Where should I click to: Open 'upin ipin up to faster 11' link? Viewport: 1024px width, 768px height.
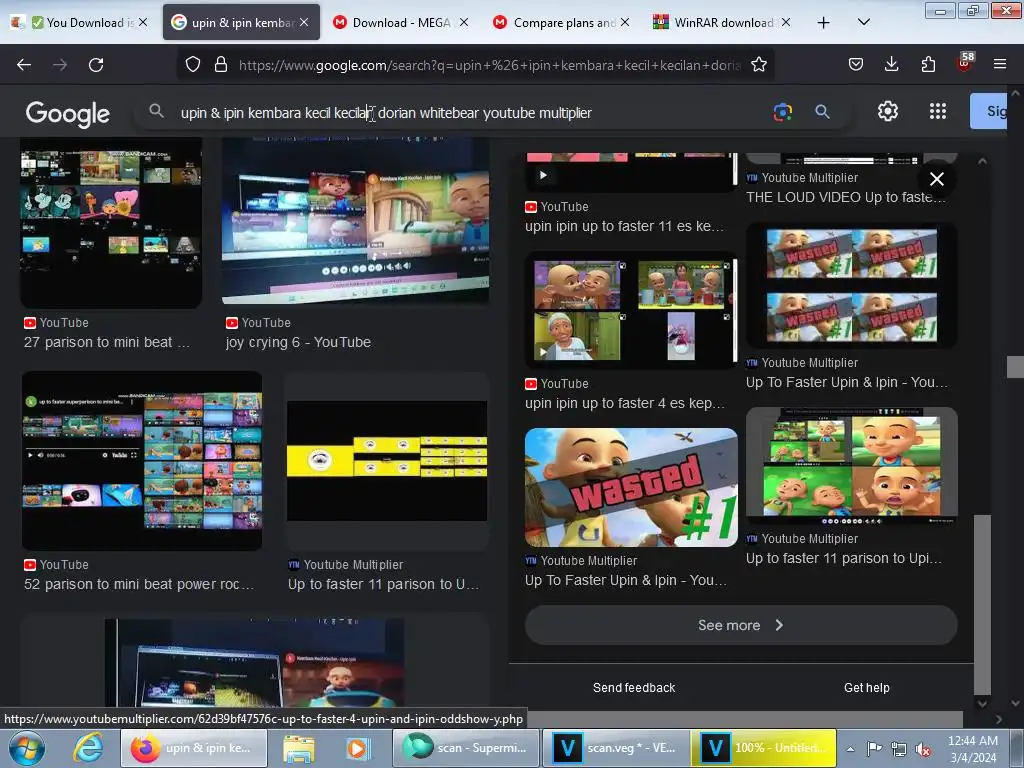click(624, 226)
